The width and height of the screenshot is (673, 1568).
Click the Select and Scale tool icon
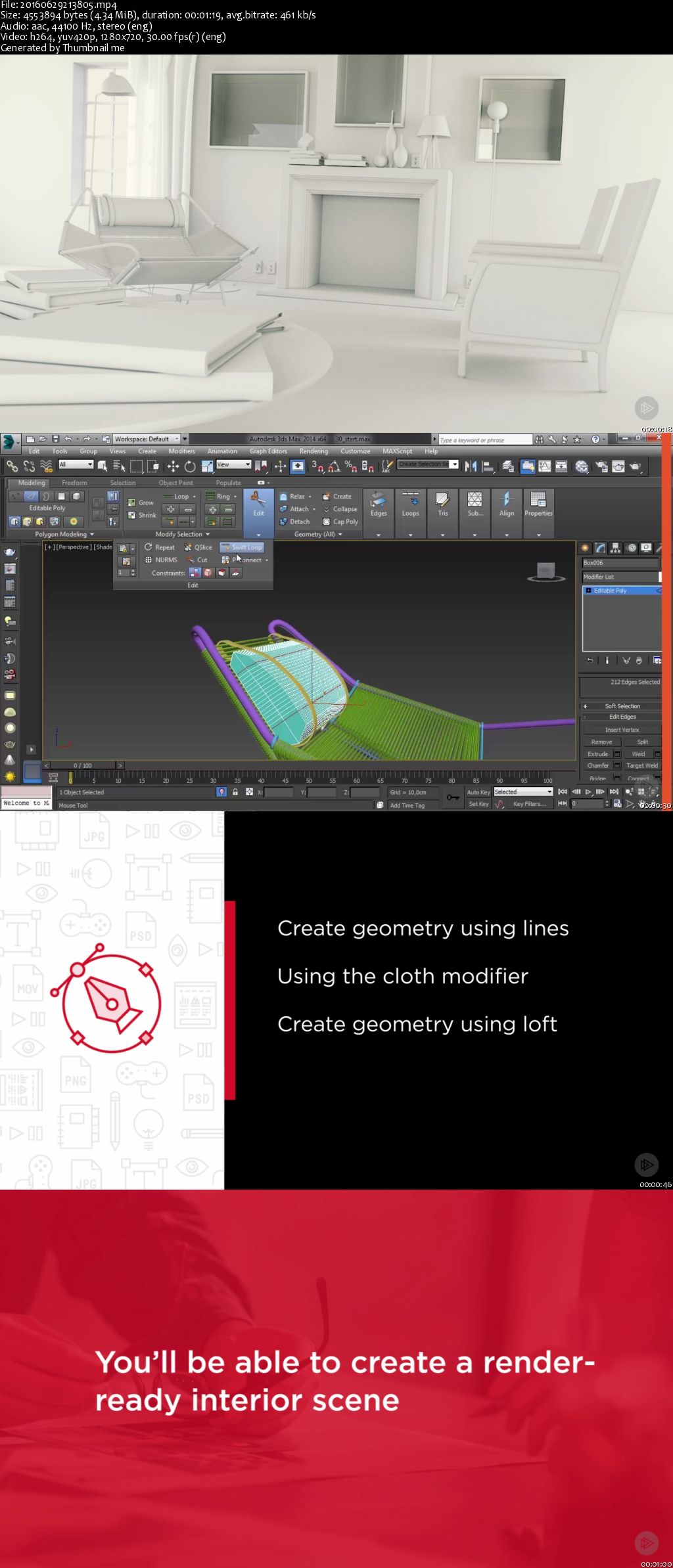tap(206, 466)
